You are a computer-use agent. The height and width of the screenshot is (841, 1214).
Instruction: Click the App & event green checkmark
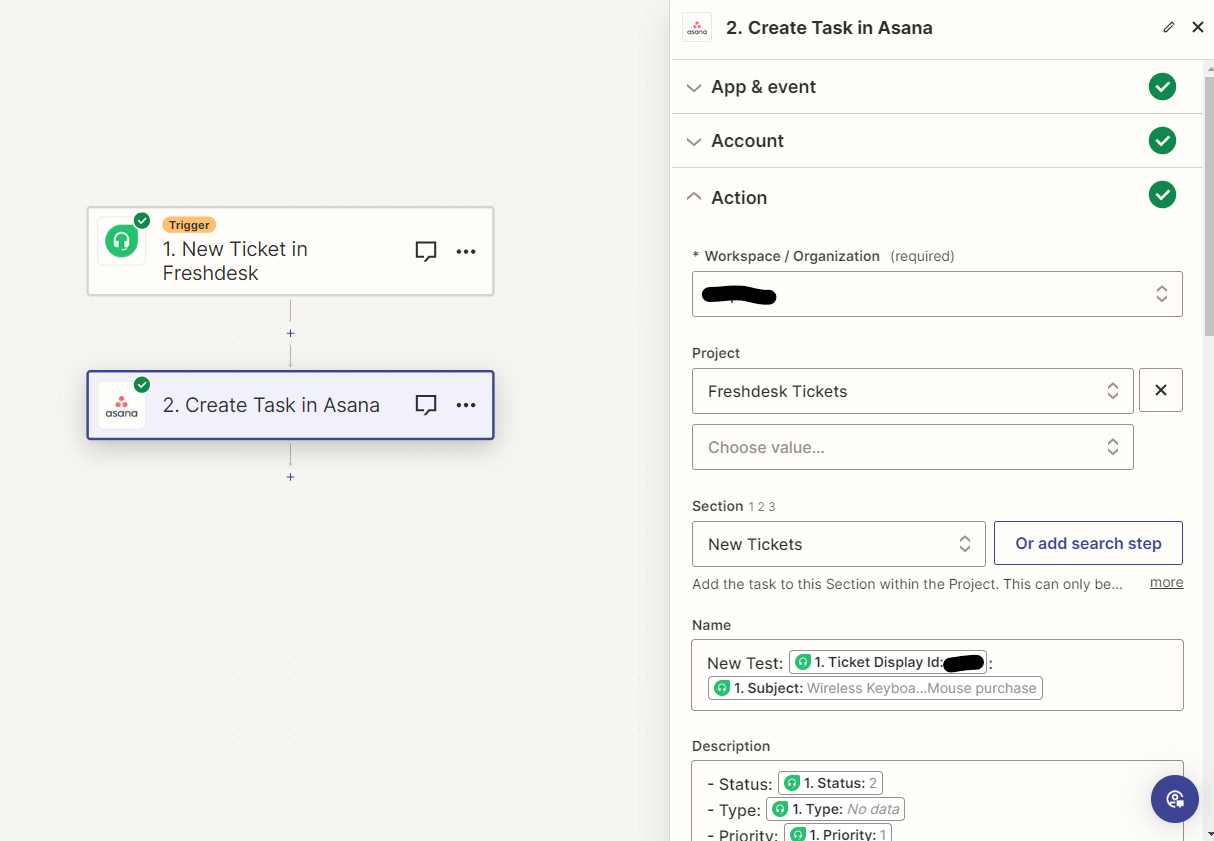1162,87
